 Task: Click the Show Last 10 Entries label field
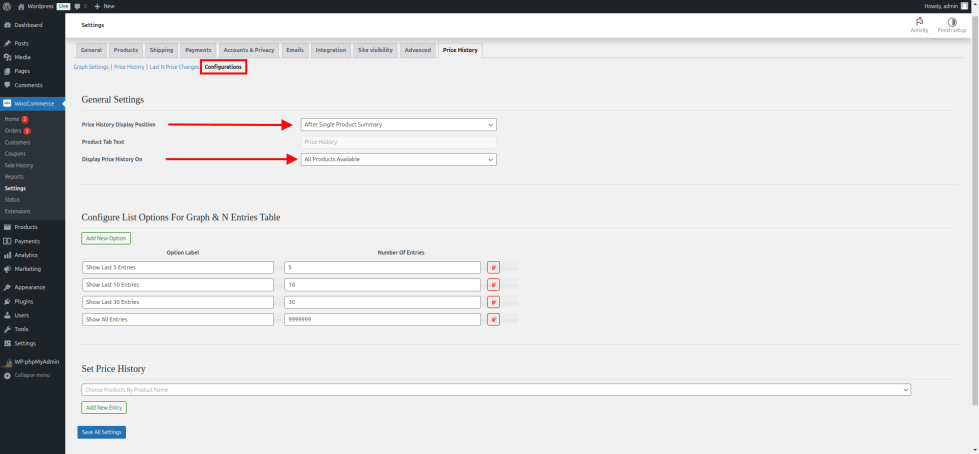(x=177, y=284)
